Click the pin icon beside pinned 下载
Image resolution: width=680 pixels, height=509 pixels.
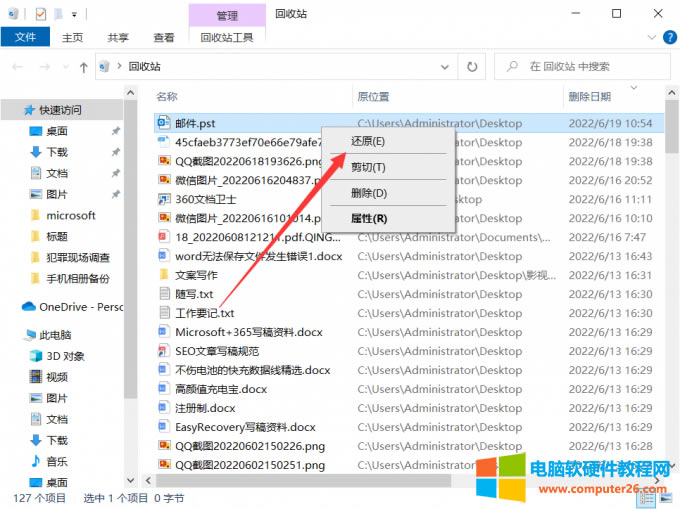115,152
